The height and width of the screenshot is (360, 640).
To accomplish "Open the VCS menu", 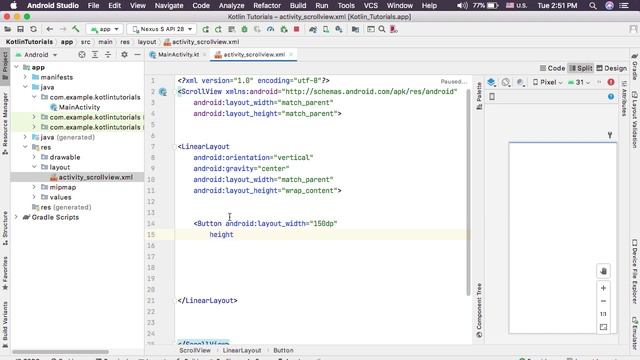I will [371, 6].
